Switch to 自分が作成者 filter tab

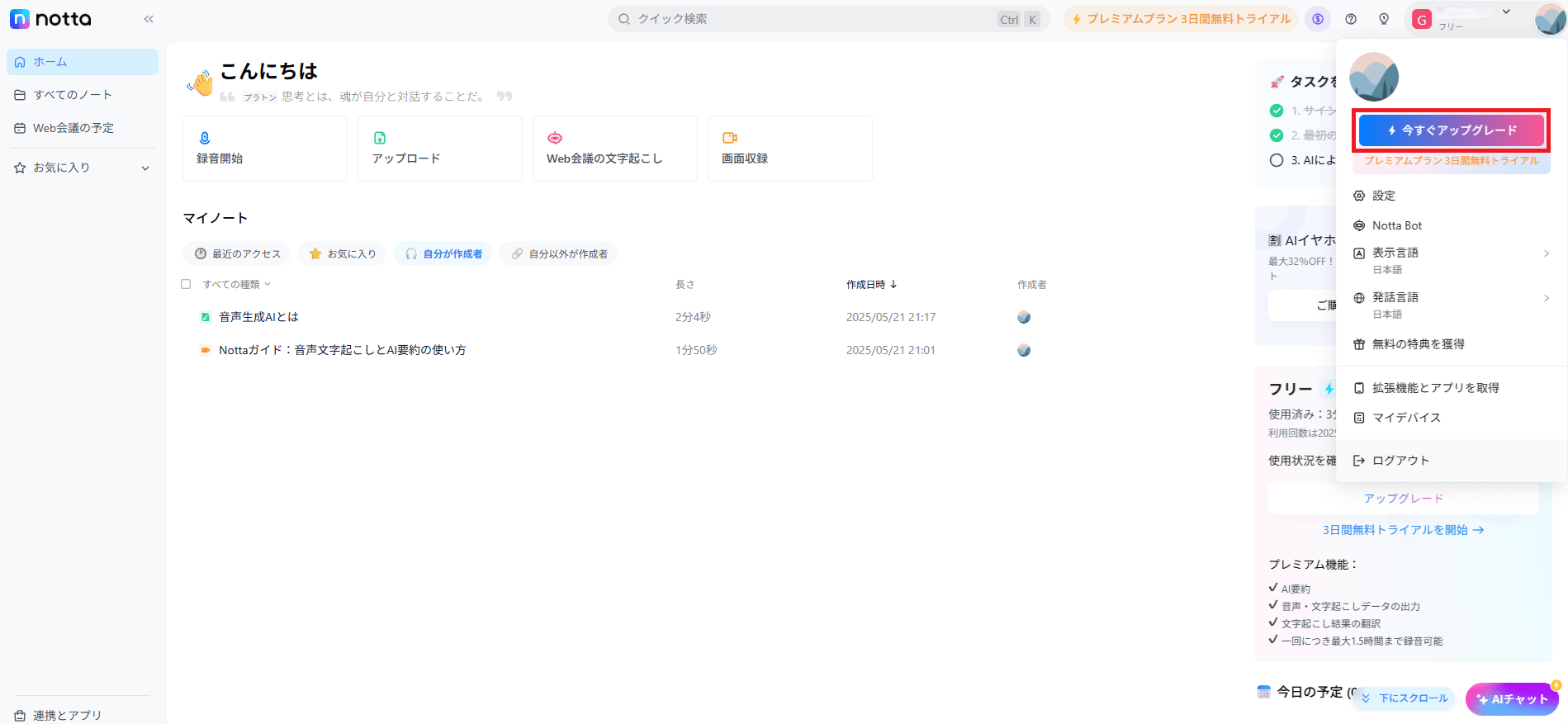[x=443, y=254]
